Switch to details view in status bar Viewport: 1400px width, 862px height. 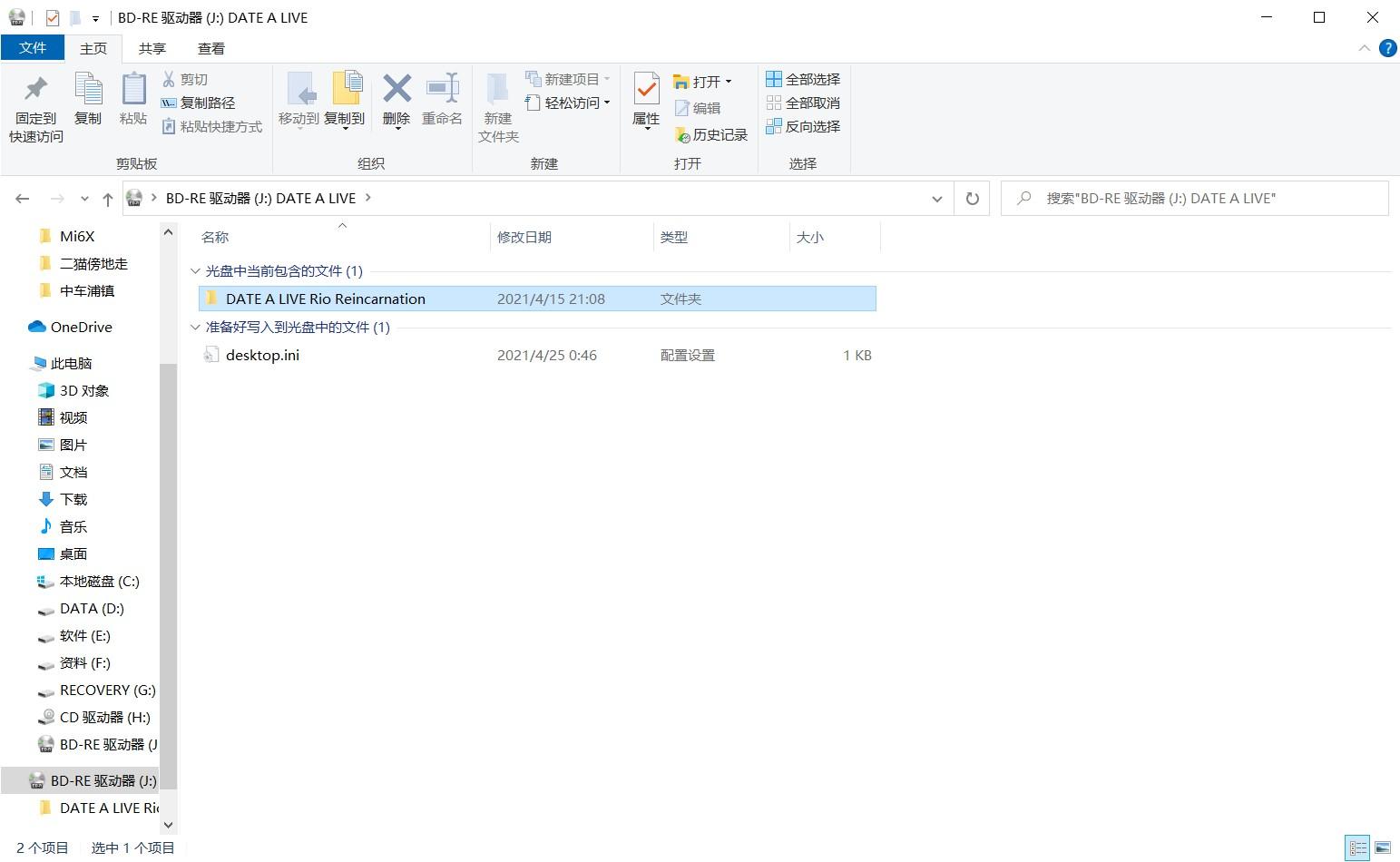(x=1357, y=847)
